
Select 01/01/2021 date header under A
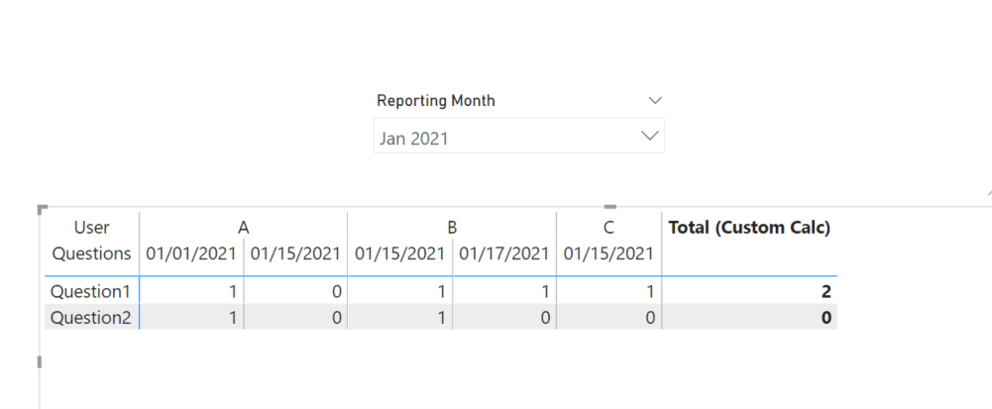[191, 254]
